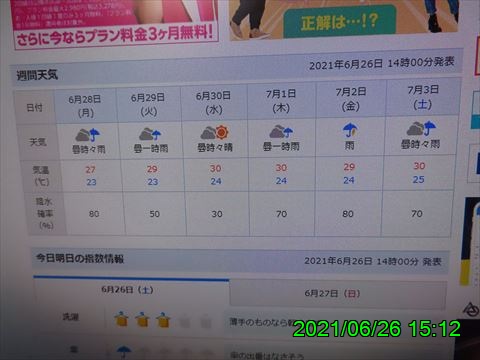Click the July 1 cloud and umbrella icon
480x360 pixels.
pyautogui.click(x=281, y=132)
